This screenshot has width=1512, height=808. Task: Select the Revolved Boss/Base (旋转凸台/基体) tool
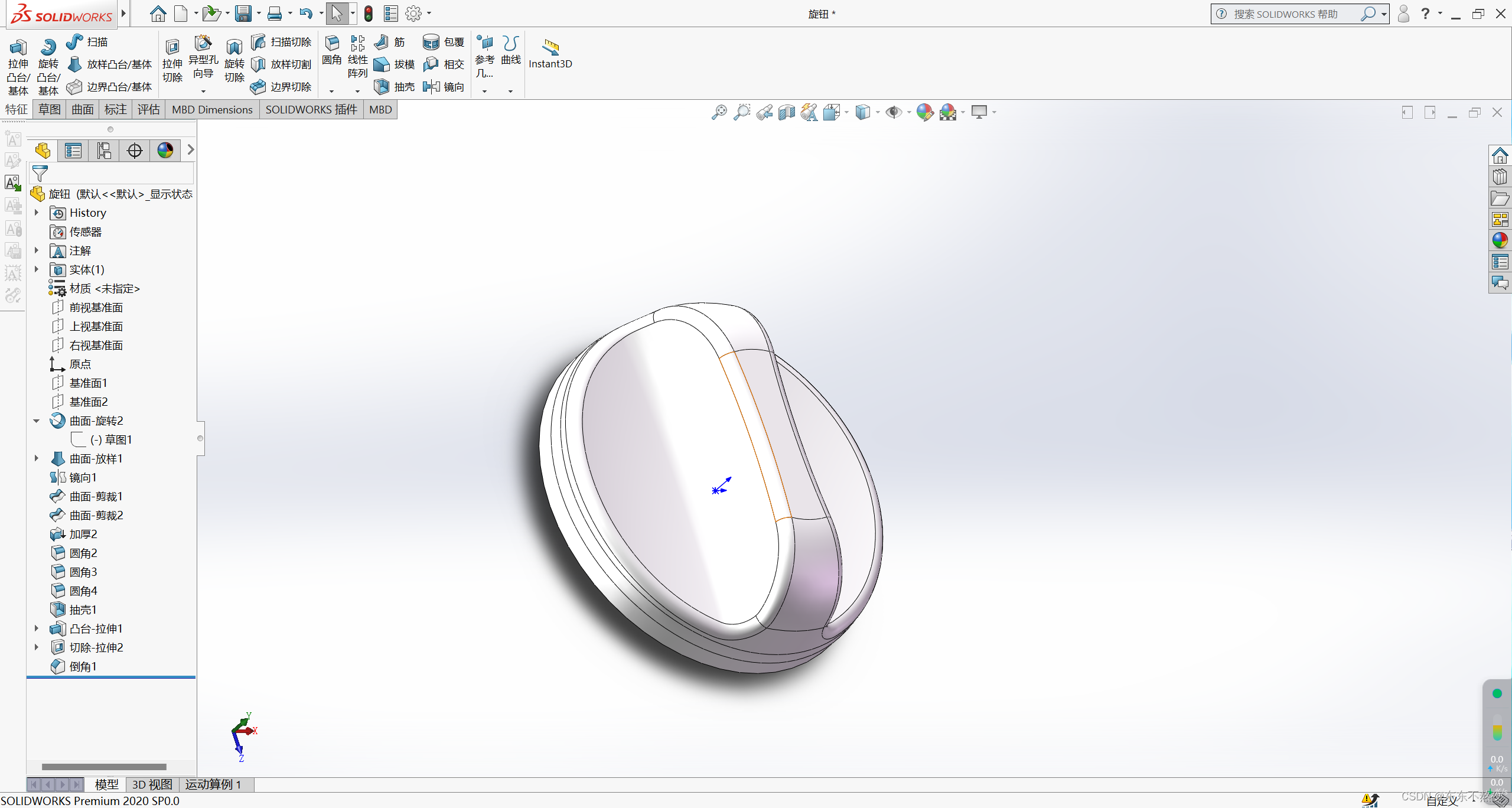[x=48, y=66]
